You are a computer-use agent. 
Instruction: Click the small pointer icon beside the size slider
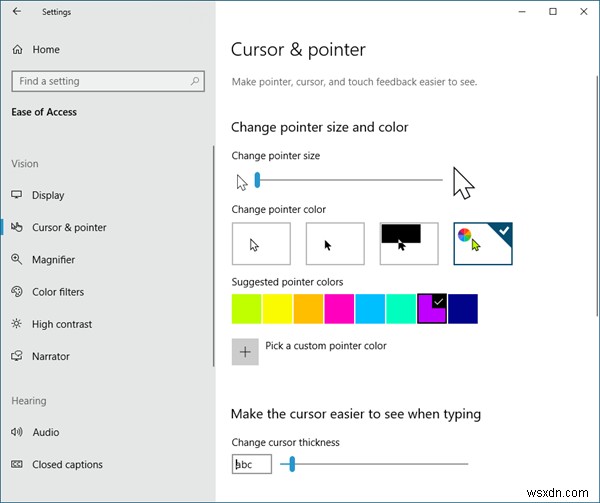pos(242,182)
